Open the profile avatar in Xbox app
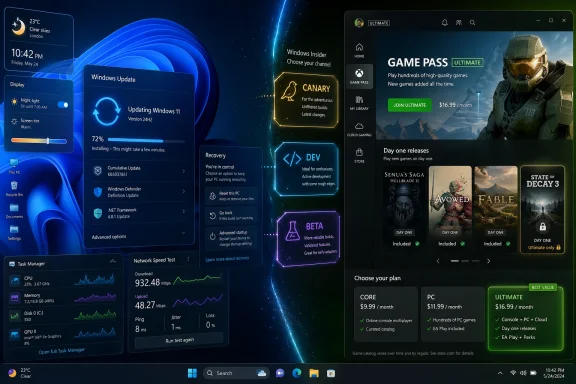The width and height of the screenshot is (576, 384). [359, 23]
